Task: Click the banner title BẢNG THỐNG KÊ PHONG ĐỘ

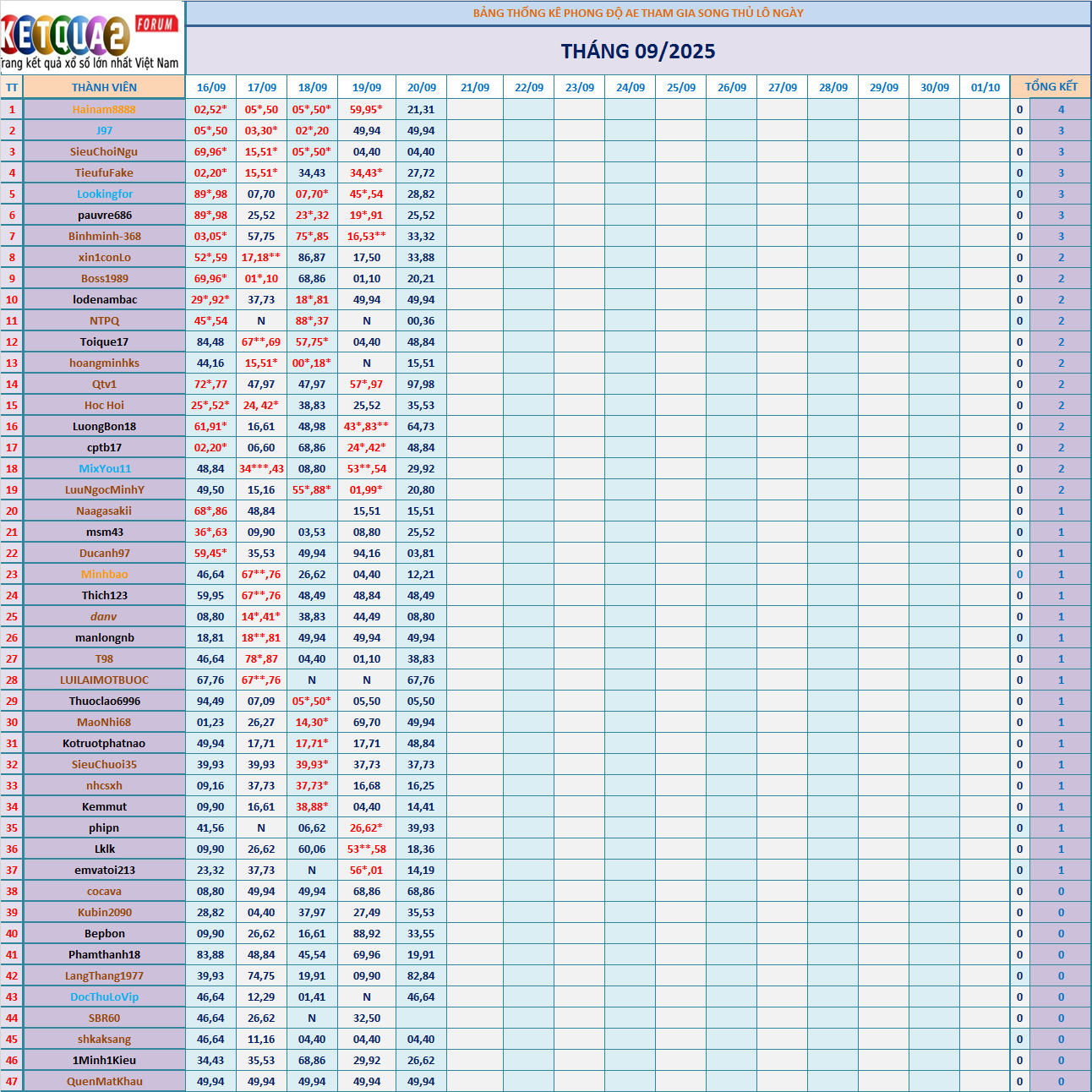Action: 638,13
